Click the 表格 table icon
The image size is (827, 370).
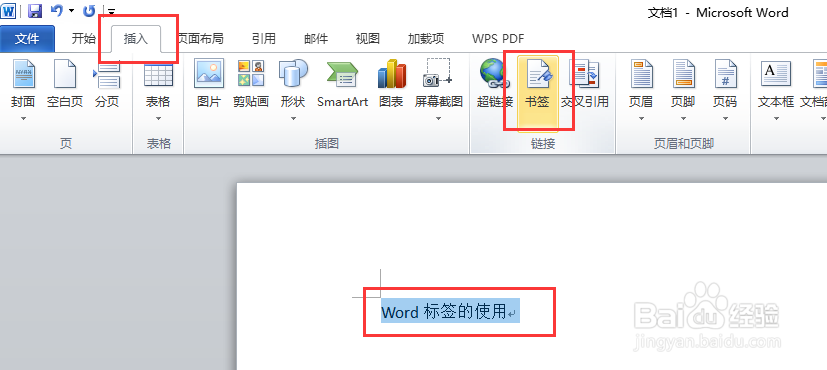pos(158,74)
